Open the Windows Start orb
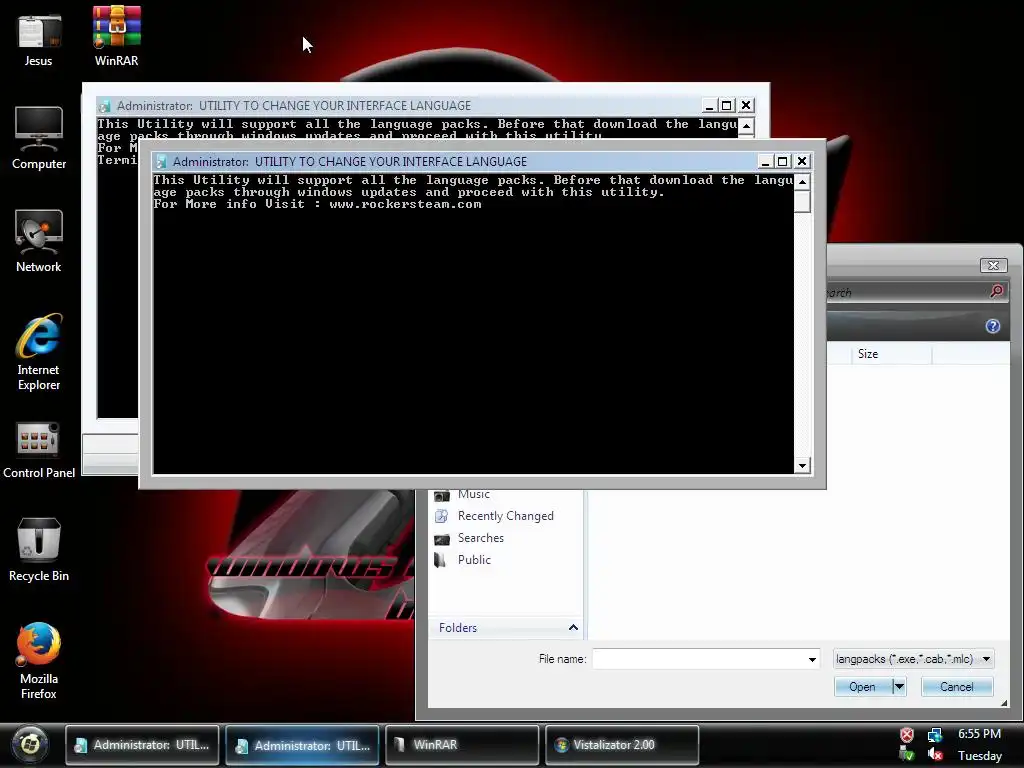The height and width of the screenshot is (768, 1024). 29,744
